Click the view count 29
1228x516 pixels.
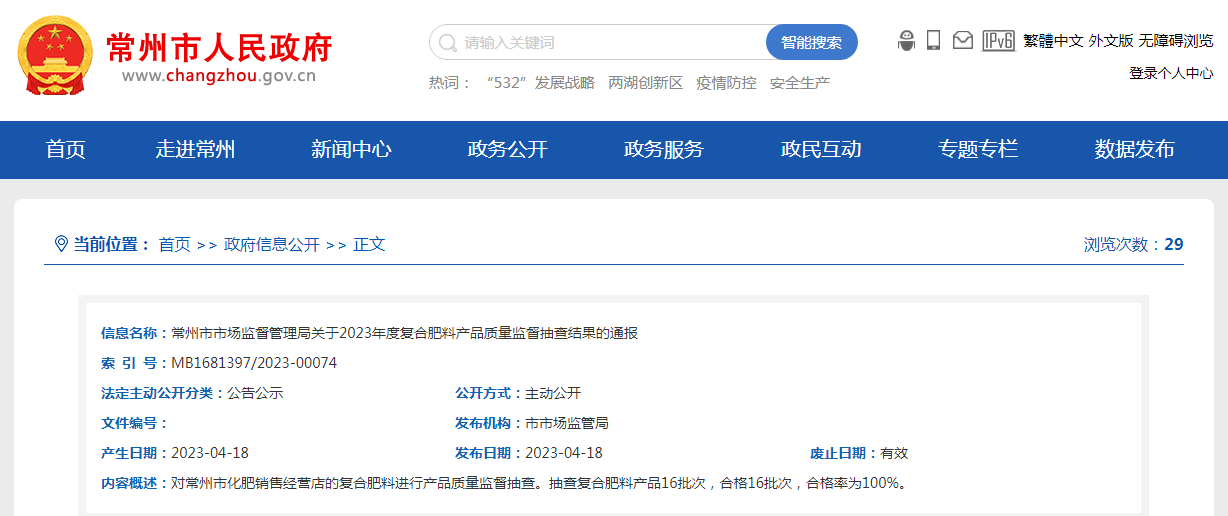pos(1174,244)
